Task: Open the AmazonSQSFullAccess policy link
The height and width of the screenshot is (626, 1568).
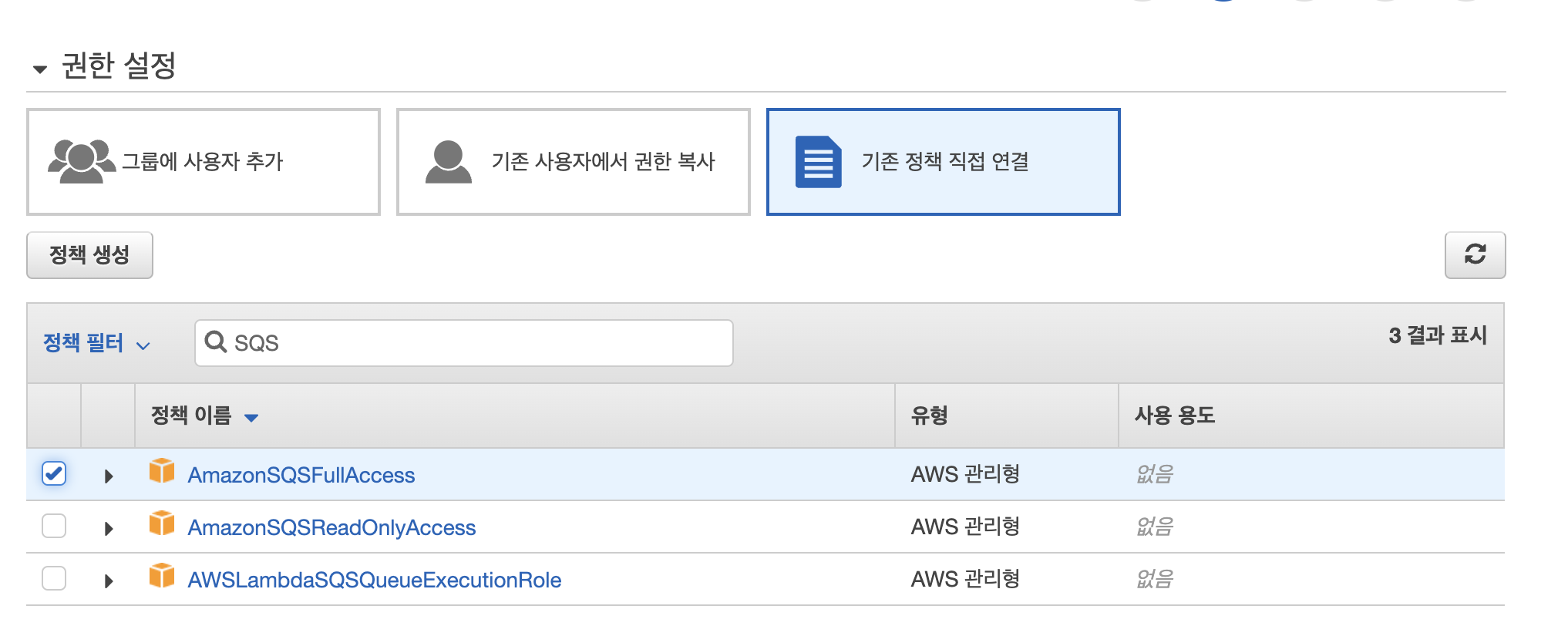Action: coord(301,475)
